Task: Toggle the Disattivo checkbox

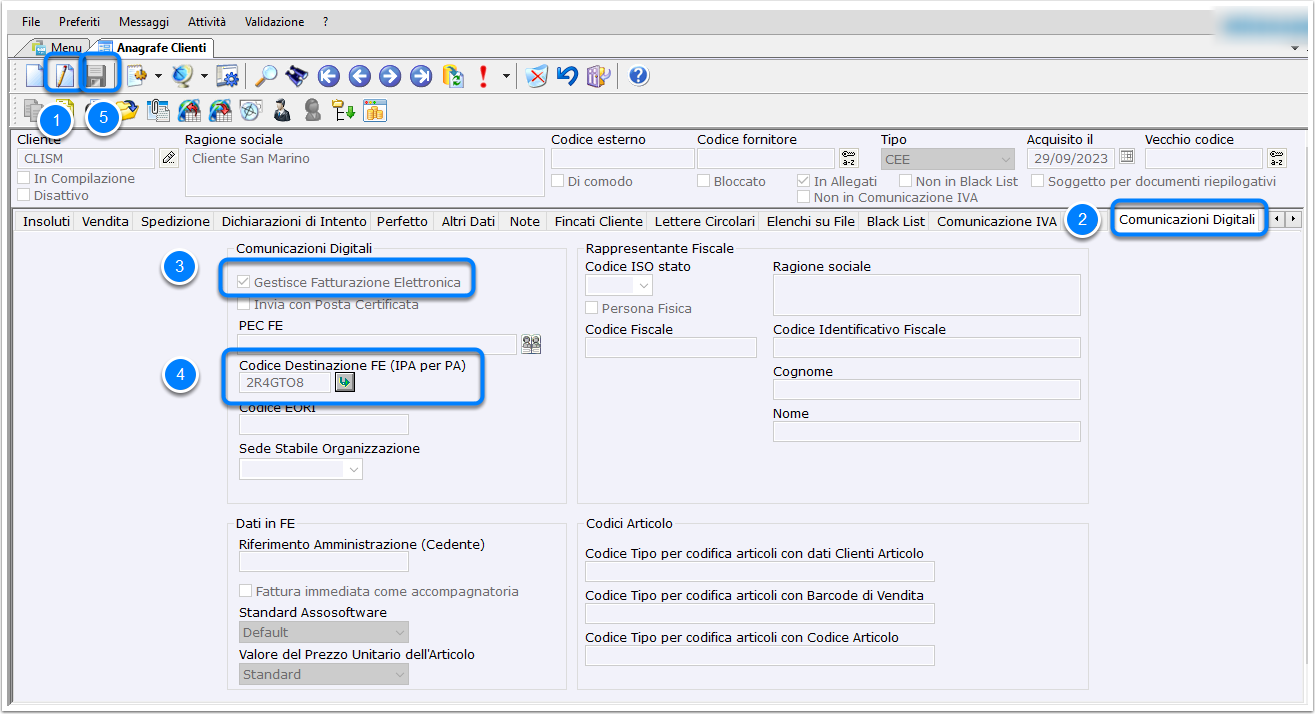Action: click(24, 195)
